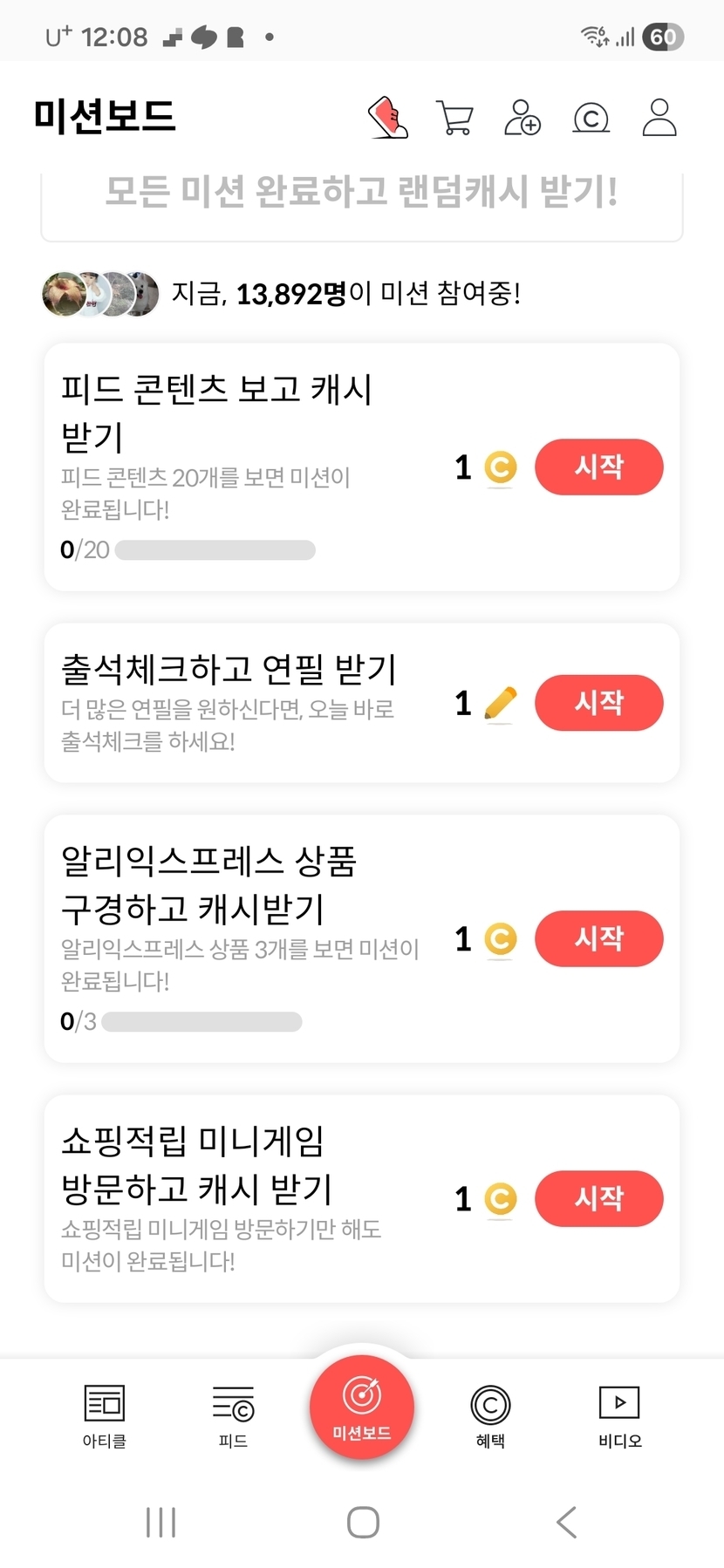Tap the participant avatars thumbnail
This screenshot has height=1568, width=724.
[x=100, y=294]
